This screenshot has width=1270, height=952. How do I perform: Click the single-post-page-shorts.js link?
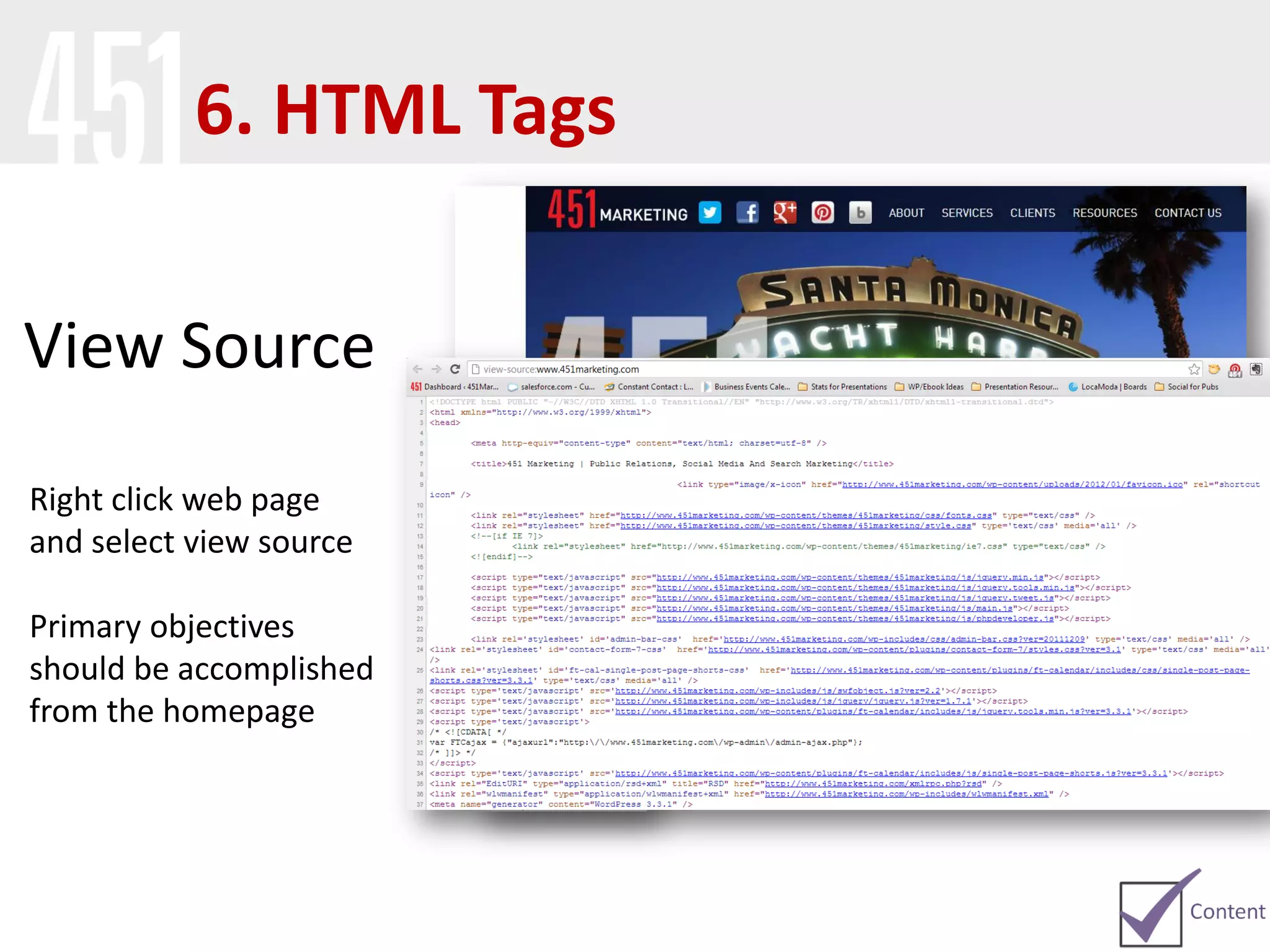(x=891, y=773)
